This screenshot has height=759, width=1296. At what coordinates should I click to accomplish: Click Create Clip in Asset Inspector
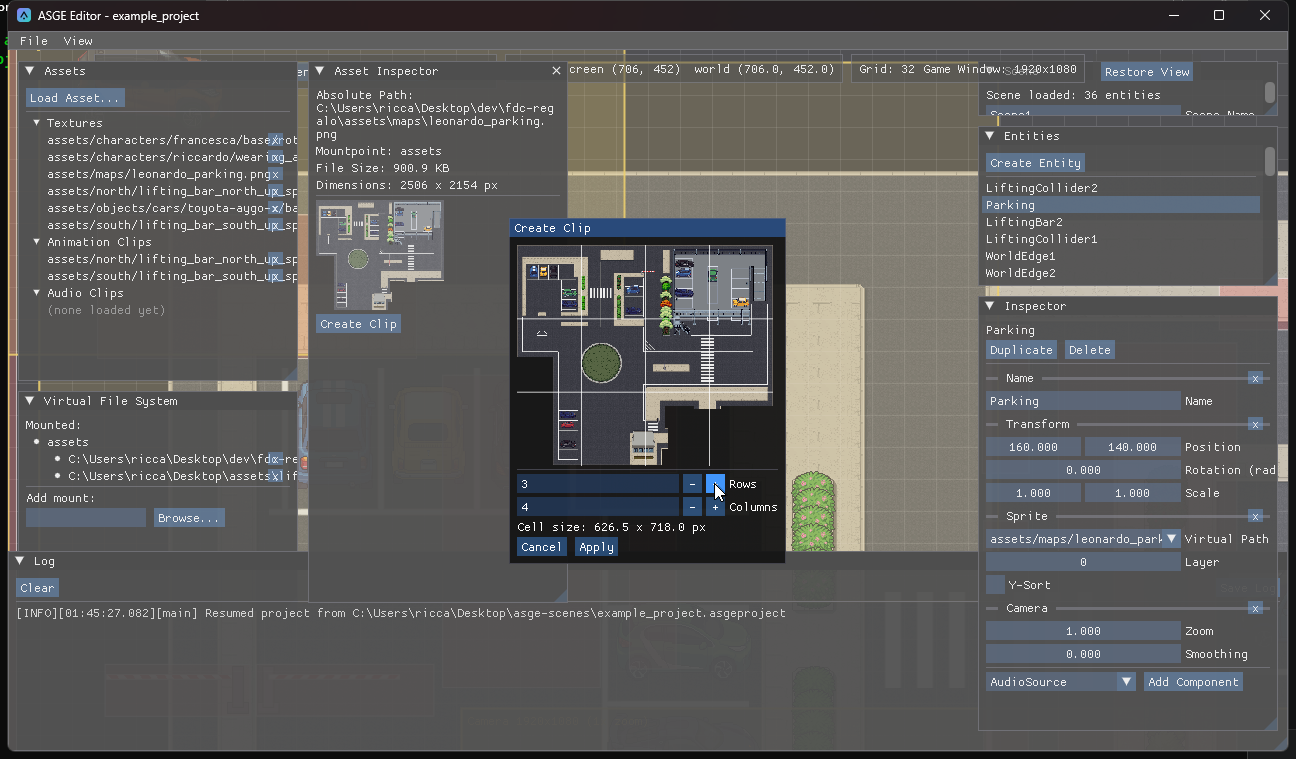[358, 324]
